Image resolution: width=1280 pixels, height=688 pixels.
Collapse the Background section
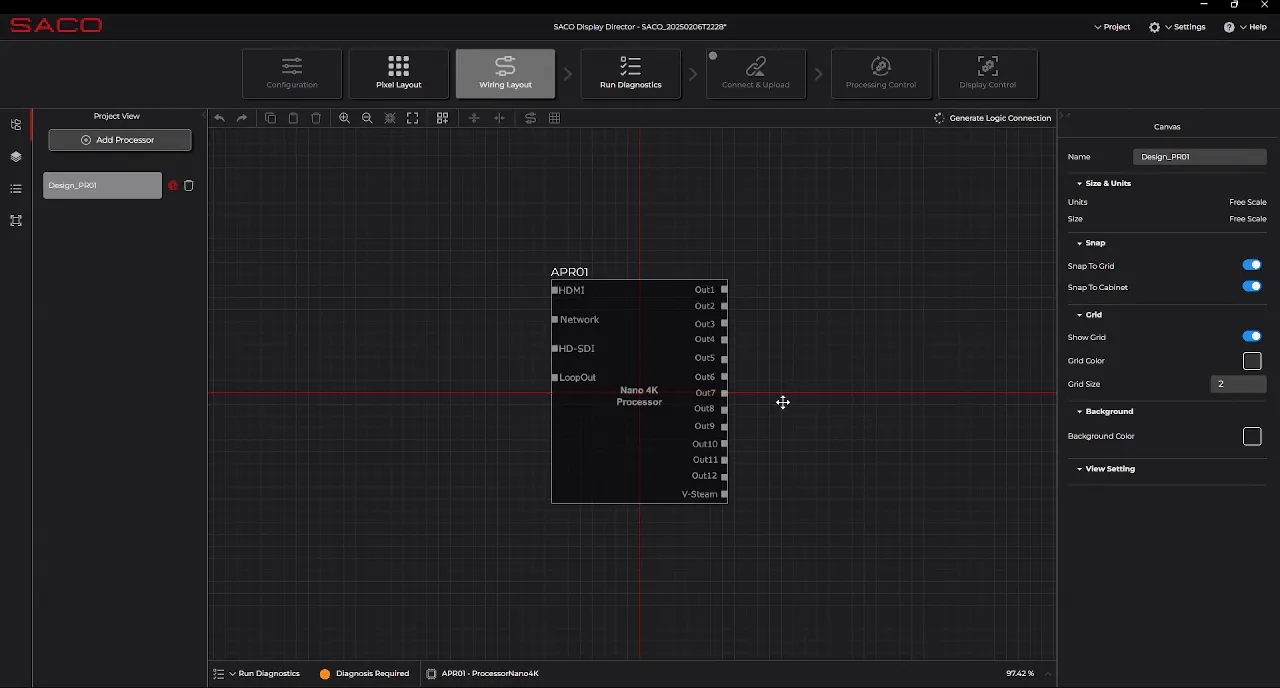(1080, 411)
